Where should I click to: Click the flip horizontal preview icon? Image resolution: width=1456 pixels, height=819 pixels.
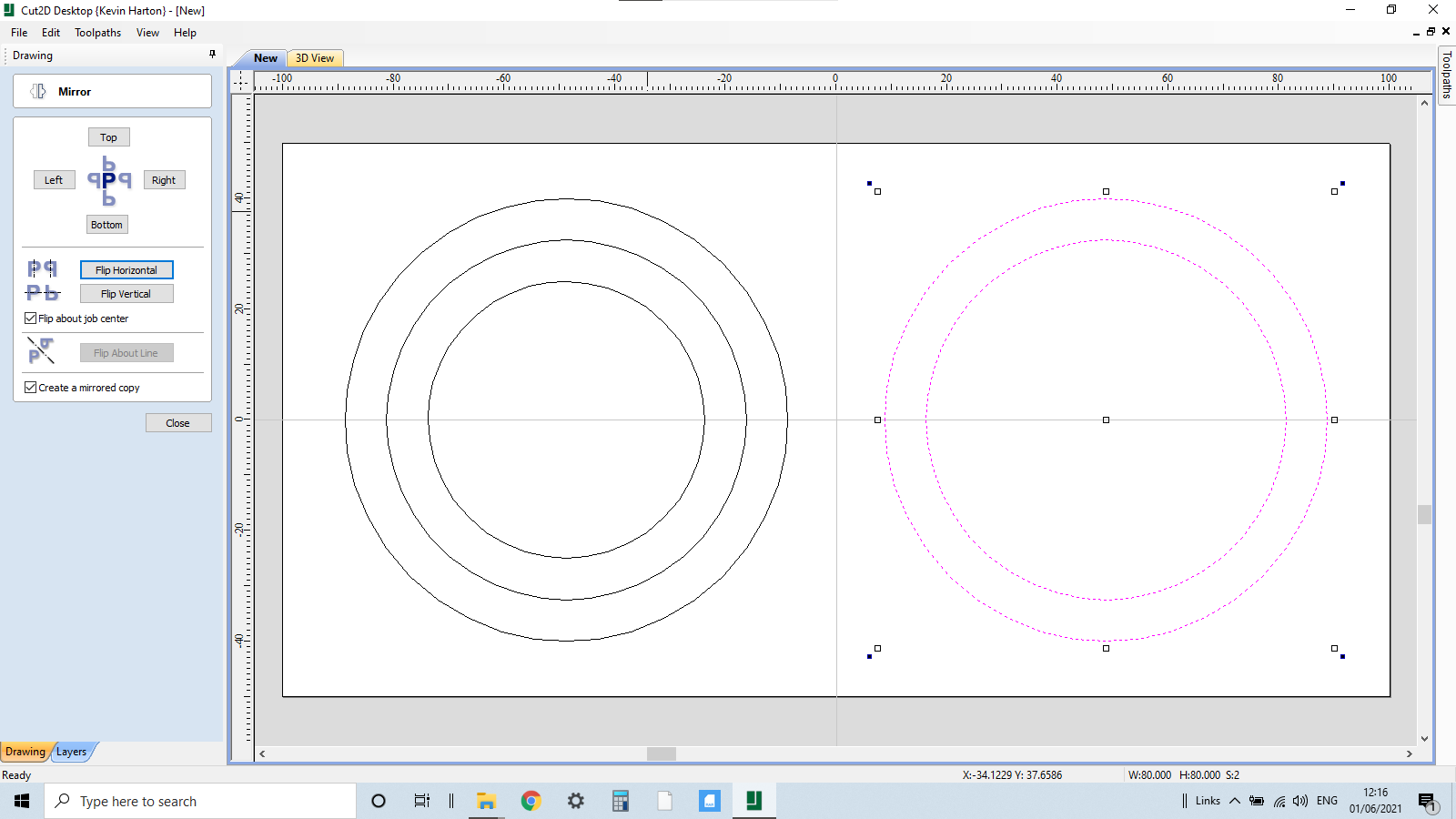pos(42,268)
